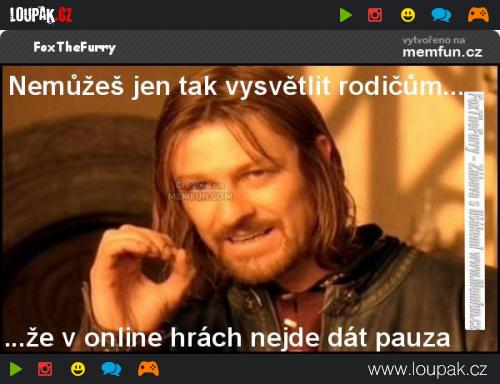Click the '...že v online hrách nejde dát pauza' caption

(x=228, y=338)
